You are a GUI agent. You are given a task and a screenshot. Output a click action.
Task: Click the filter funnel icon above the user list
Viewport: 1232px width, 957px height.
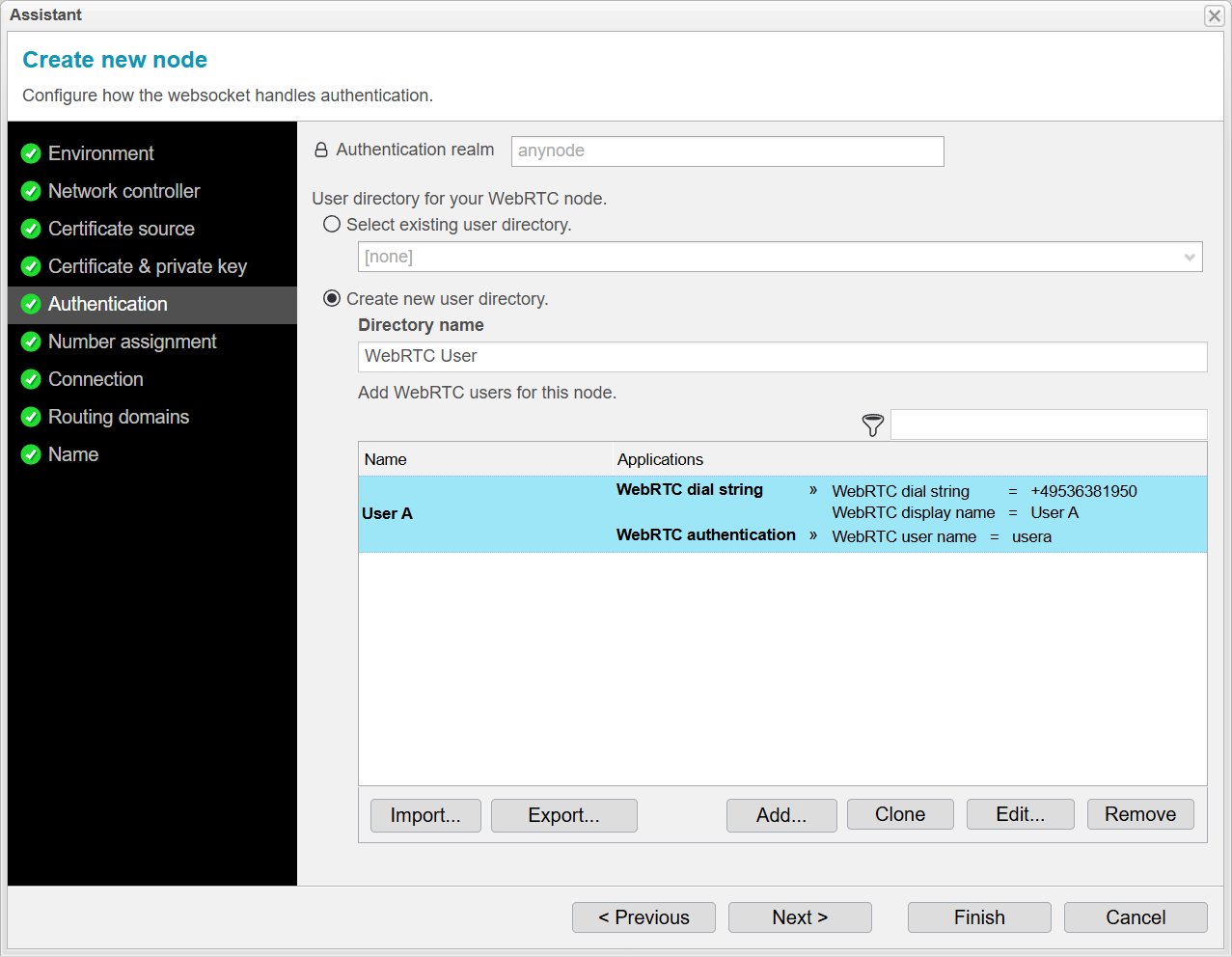point(872,424)
